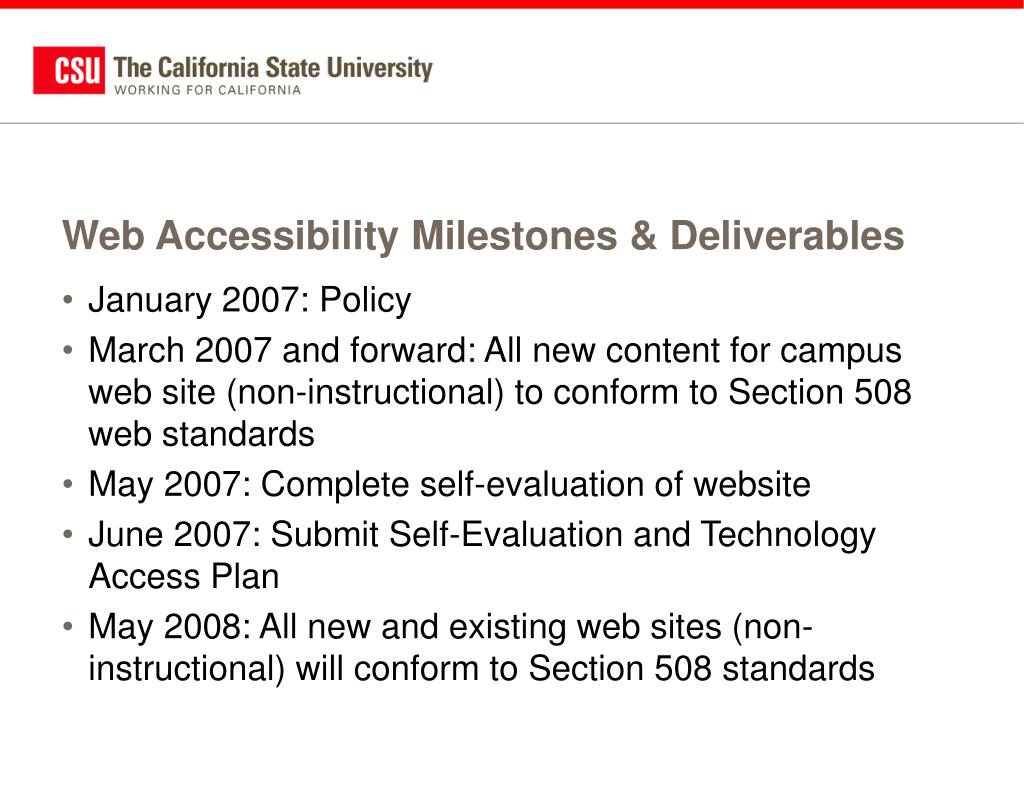1024x791 pixels.
Task: Click the red CSU logo box
Action: 69,70
